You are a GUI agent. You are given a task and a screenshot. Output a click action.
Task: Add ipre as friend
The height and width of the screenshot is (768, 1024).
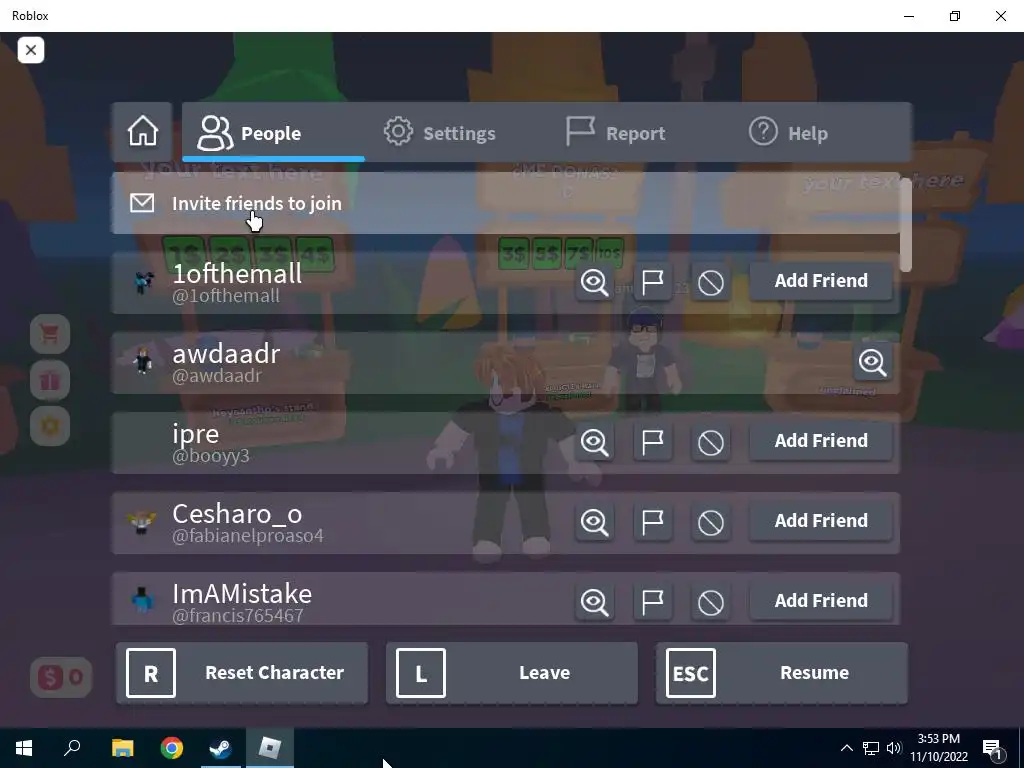click(x=821, y=441)
